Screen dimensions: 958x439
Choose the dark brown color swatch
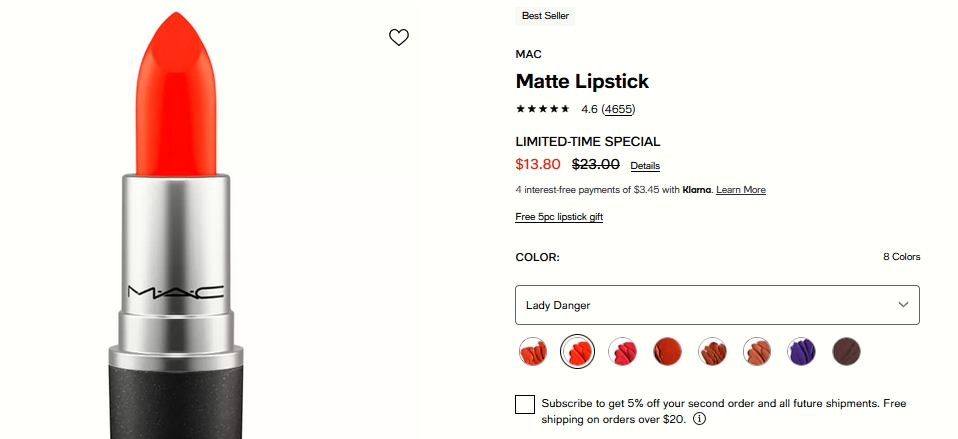point(846,351)
